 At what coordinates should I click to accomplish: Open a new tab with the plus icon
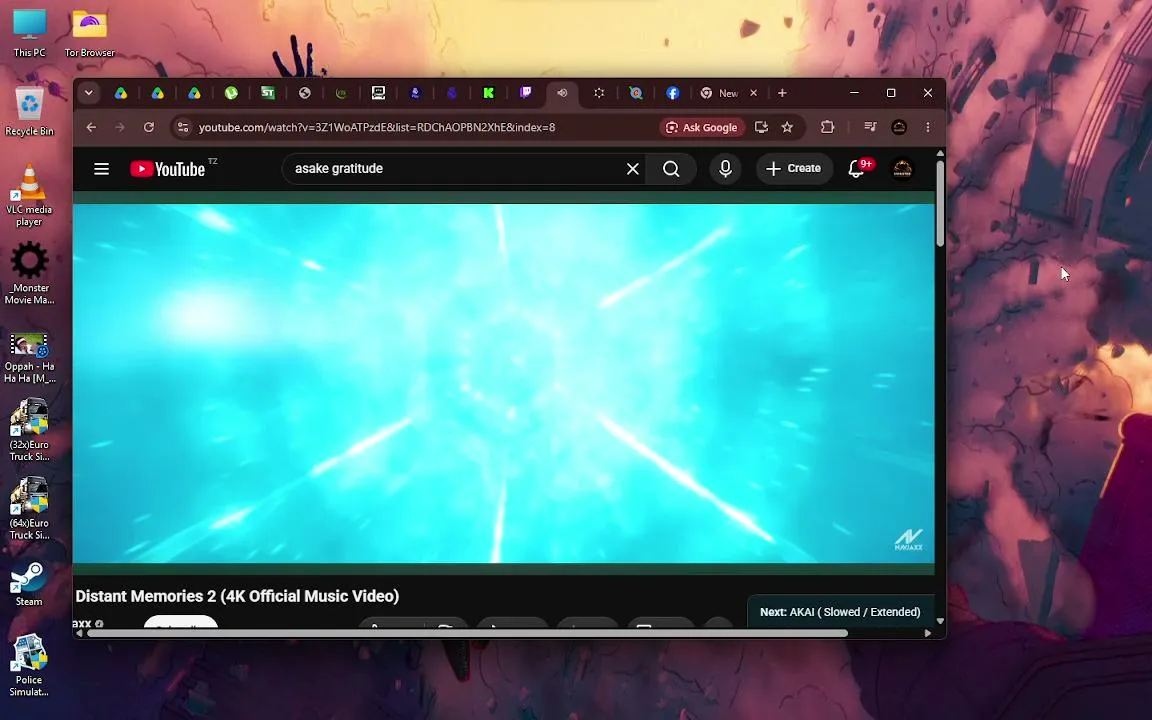[782, 93]
